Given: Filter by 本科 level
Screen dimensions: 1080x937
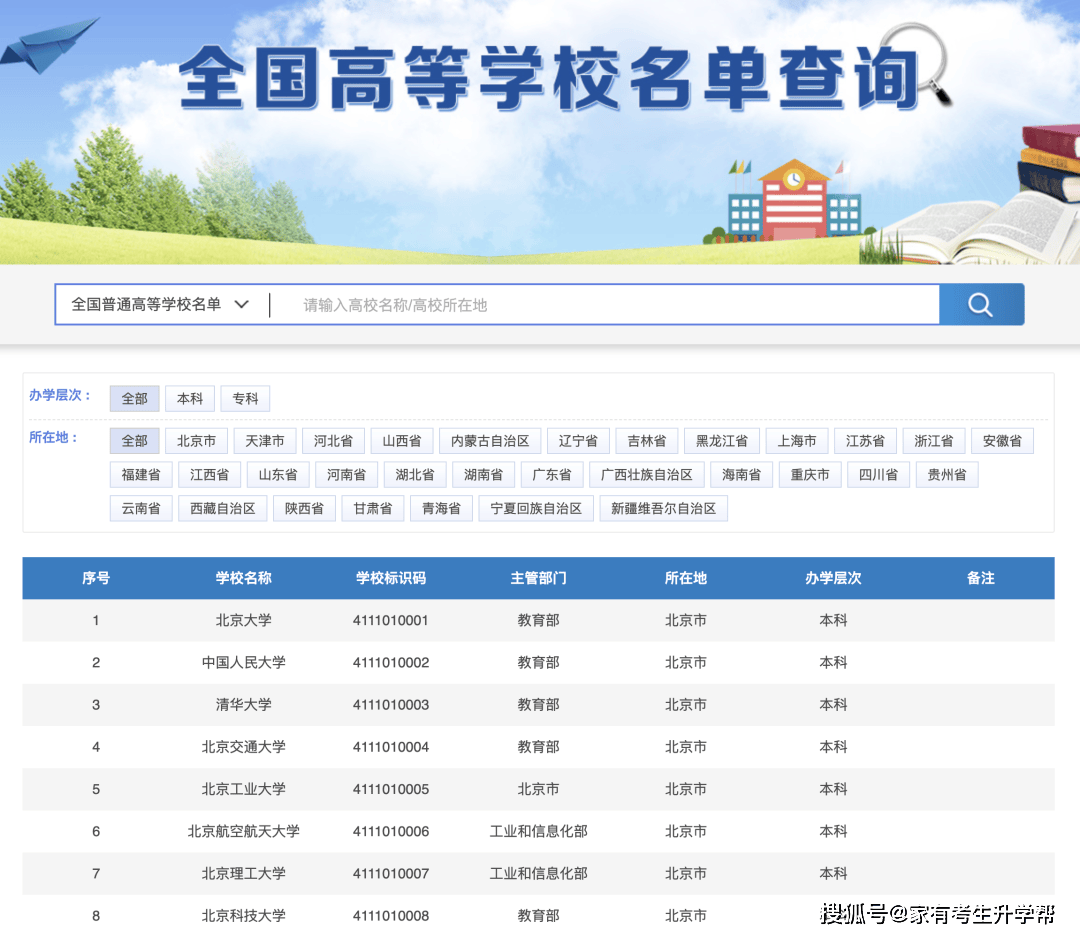Looking at the screenshot, I should point(190,398).
